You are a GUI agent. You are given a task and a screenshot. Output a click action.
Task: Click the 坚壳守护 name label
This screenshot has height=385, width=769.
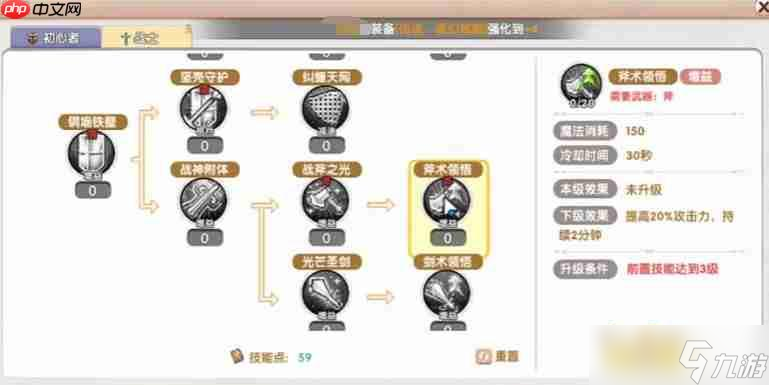tap(205, 77)
